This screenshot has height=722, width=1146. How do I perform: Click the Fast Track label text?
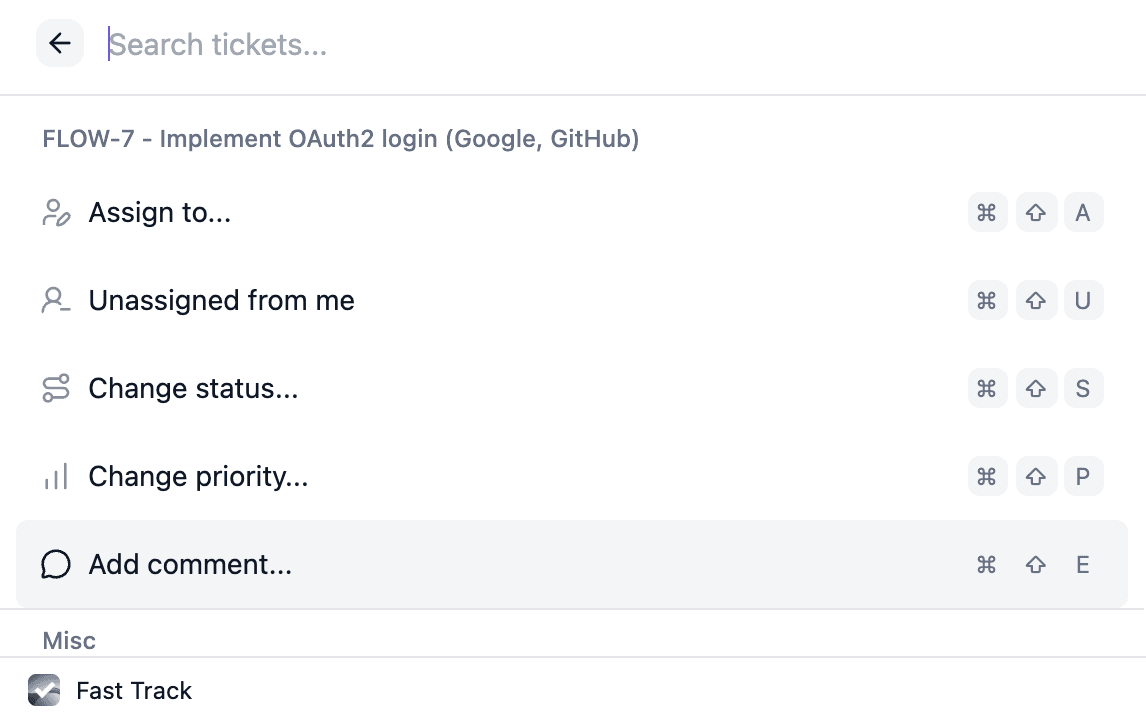point(134,691)
